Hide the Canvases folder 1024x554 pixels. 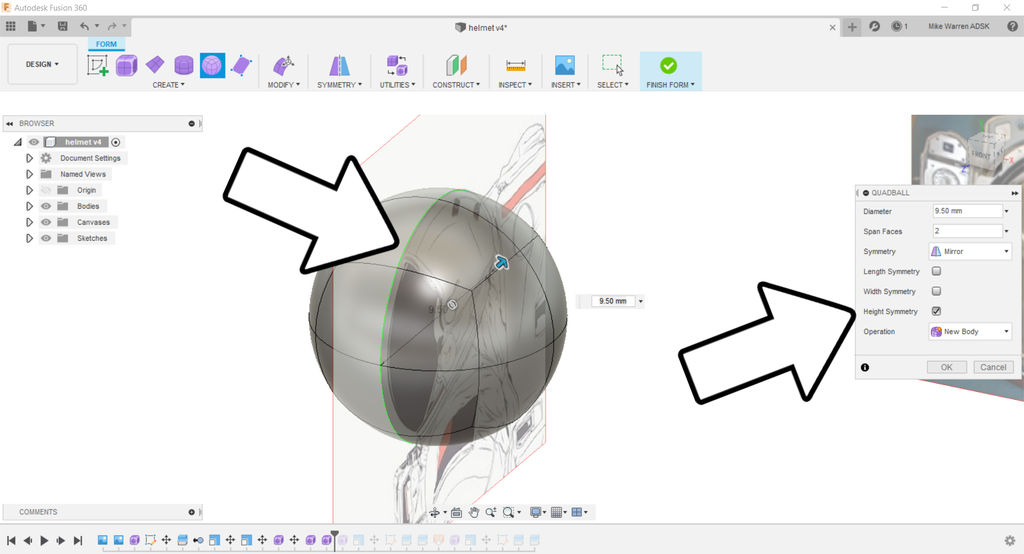click(46, 222)
